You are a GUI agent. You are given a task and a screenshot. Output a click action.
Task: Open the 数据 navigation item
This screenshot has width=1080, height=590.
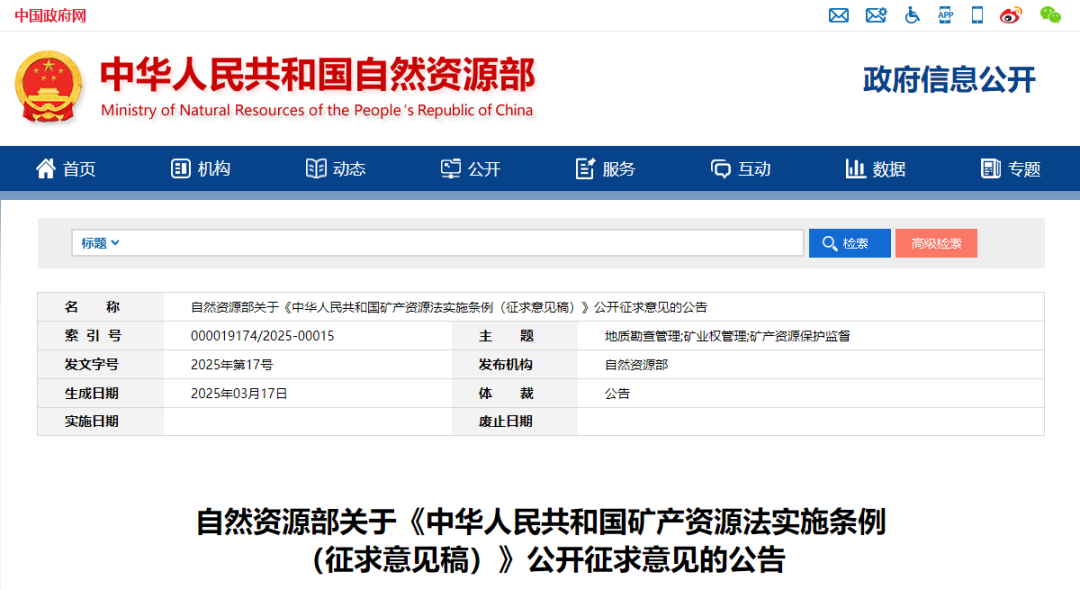click(x=876, y=169)
